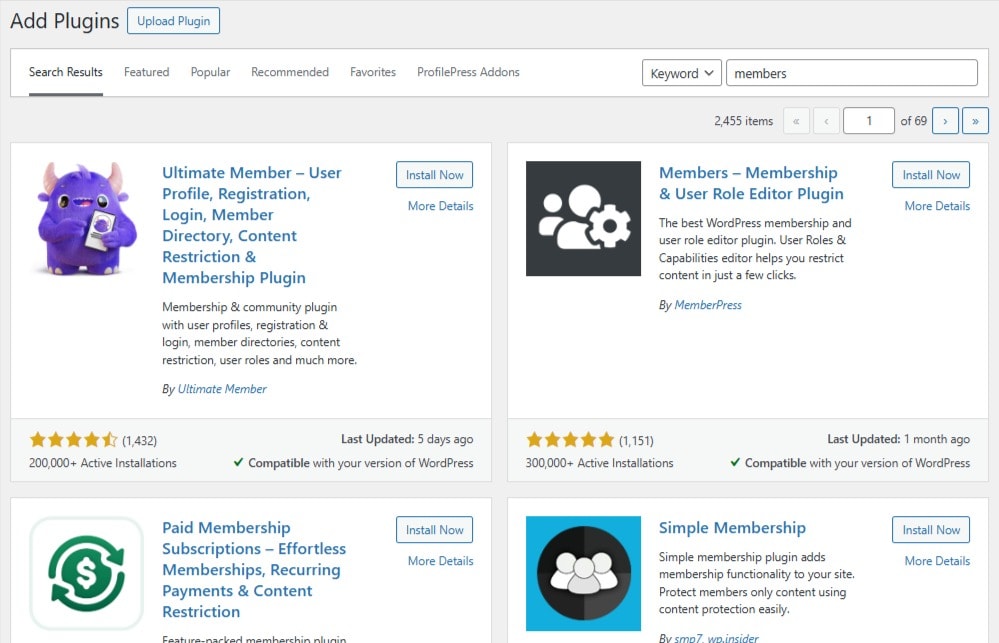Click the disabled previous page arrow
The width and height of the screenshot is (999, 643).
pos(826,121)
